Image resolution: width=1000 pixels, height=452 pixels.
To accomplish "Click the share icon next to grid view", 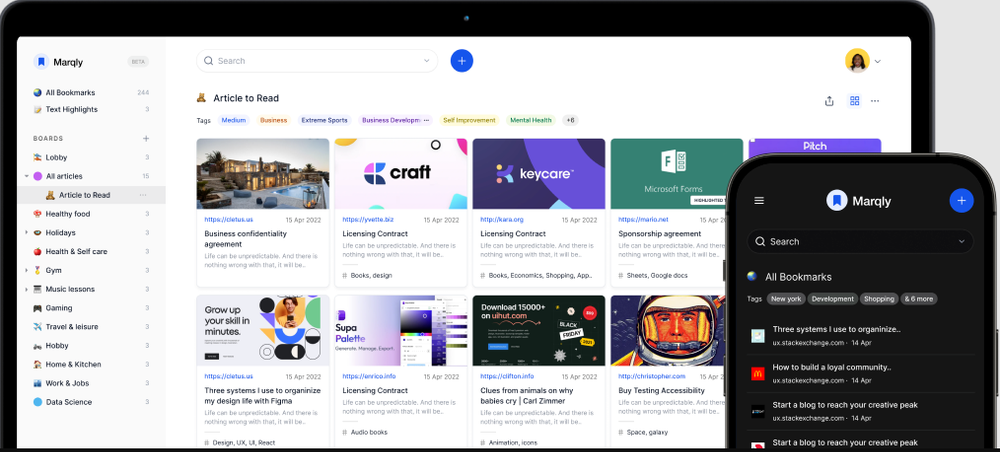I will click(829, 101).
